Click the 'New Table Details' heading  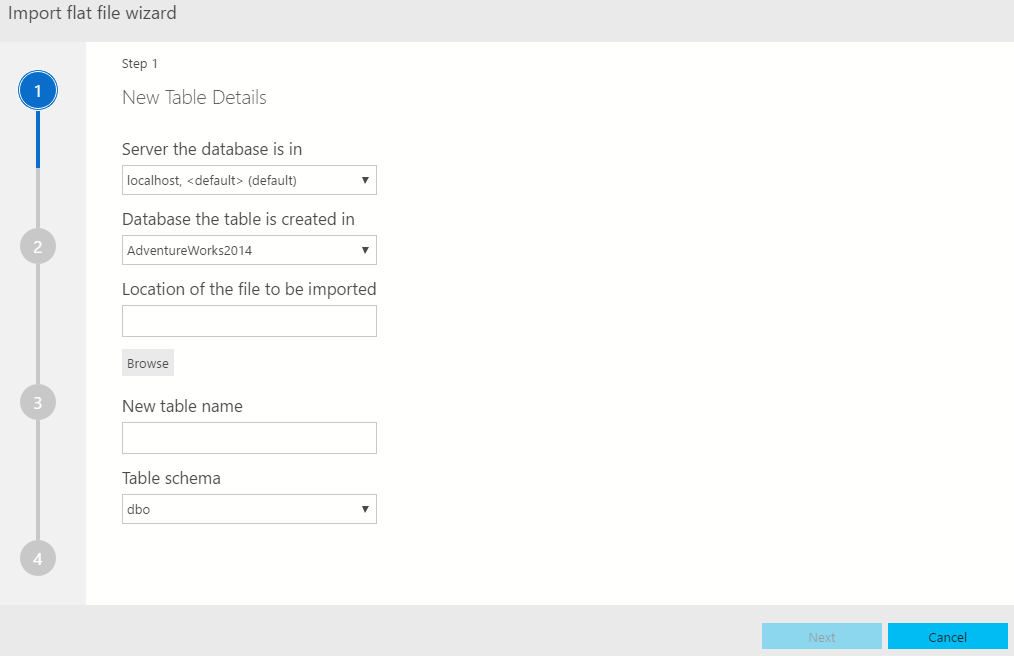click(194, 98)
